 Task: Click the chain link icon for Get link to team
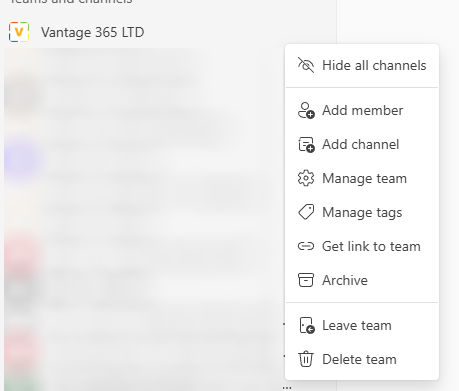click(306, 246)
